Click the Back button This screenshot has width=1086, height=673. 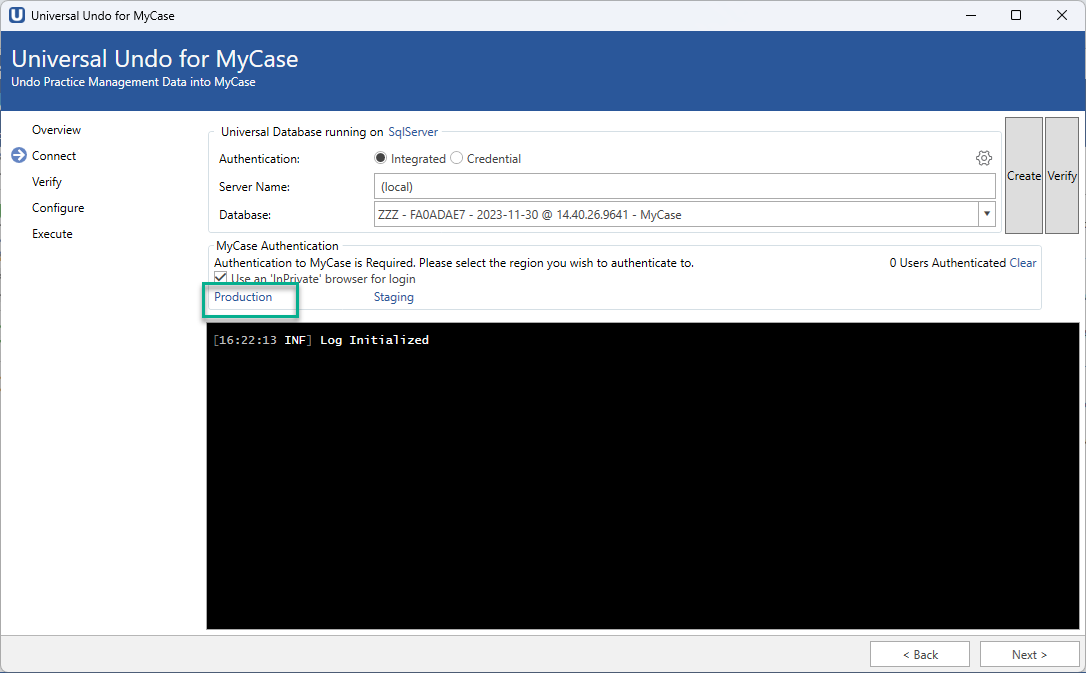920,654
